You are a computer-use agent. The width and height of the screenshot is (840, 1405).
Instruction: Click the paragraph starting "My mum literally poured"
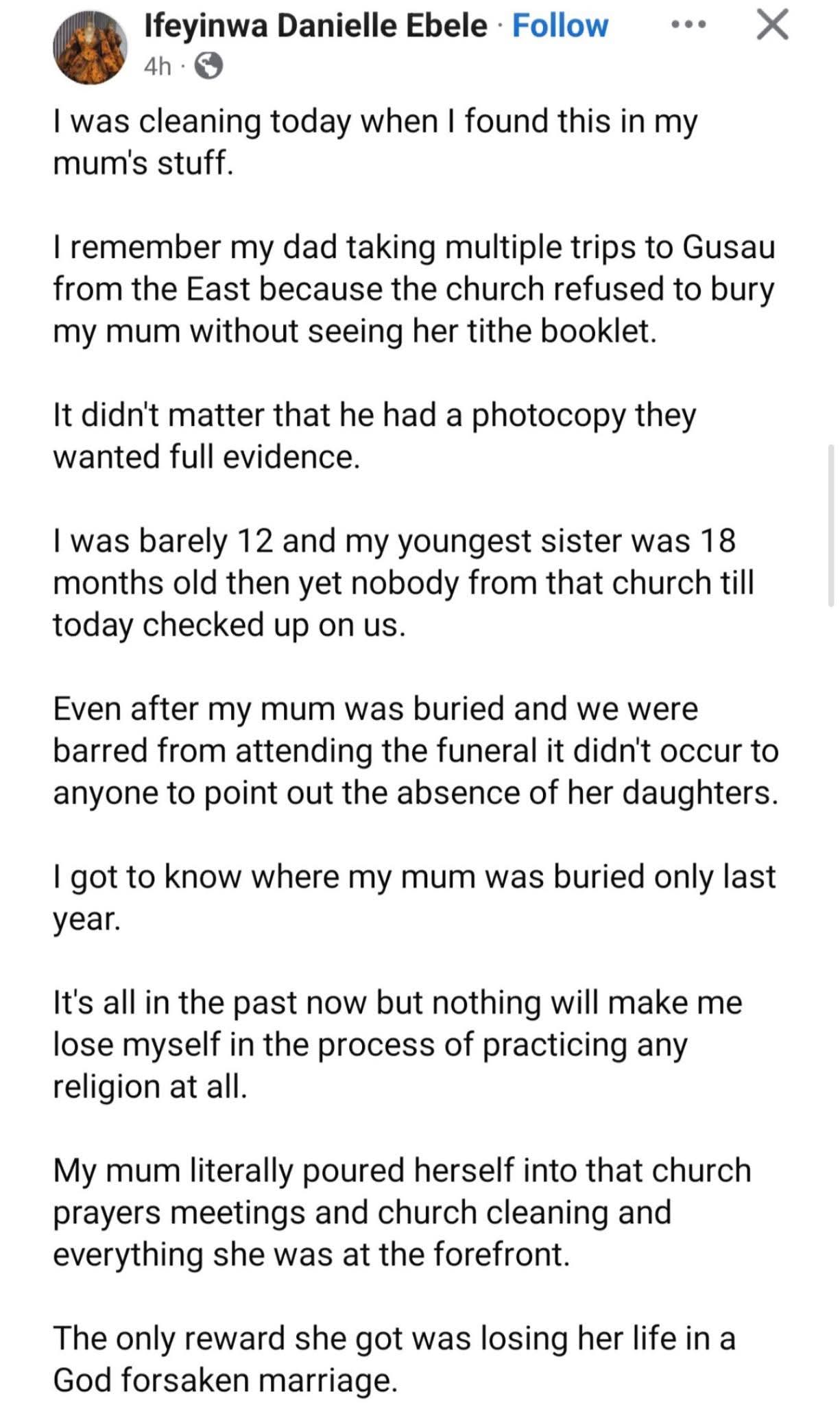[402, 1212]
